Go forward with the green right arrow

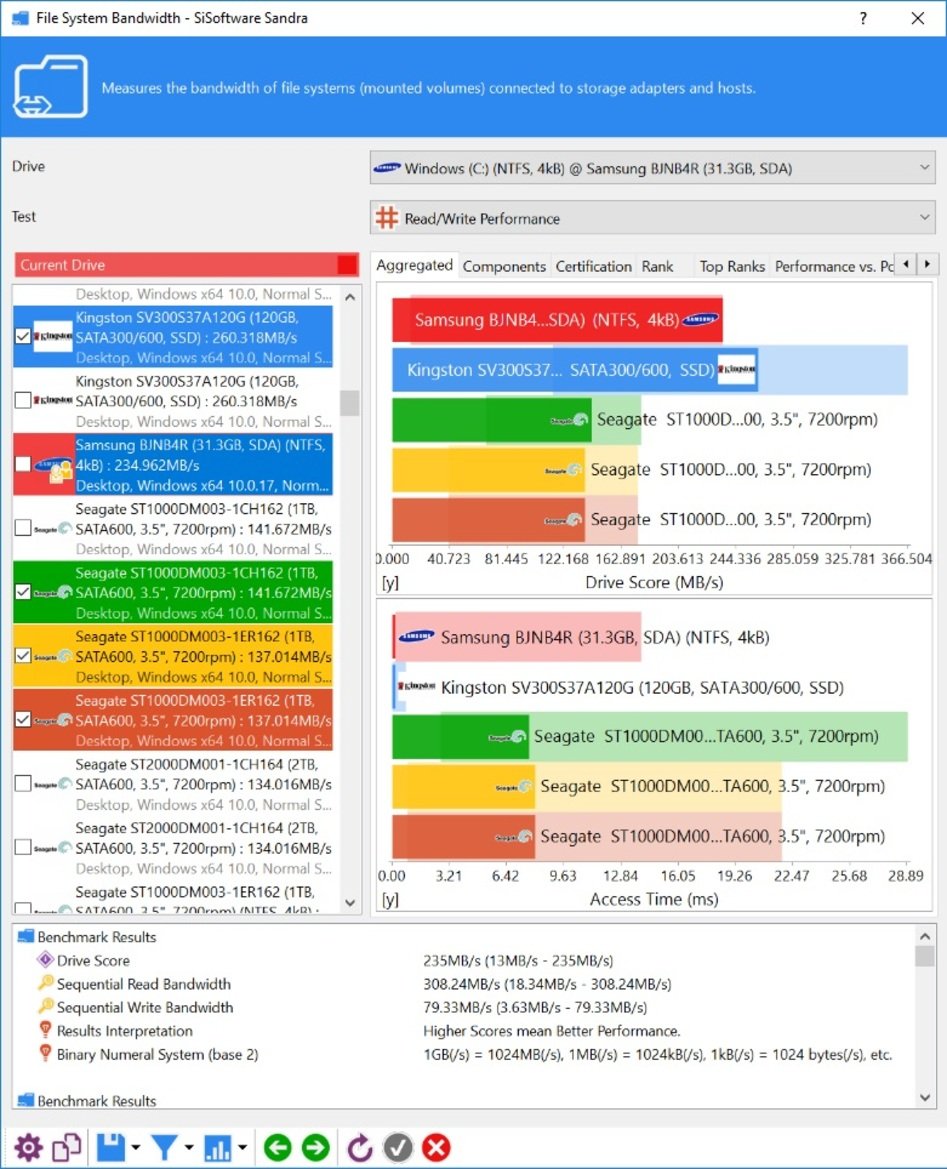tap(315, 1147)
